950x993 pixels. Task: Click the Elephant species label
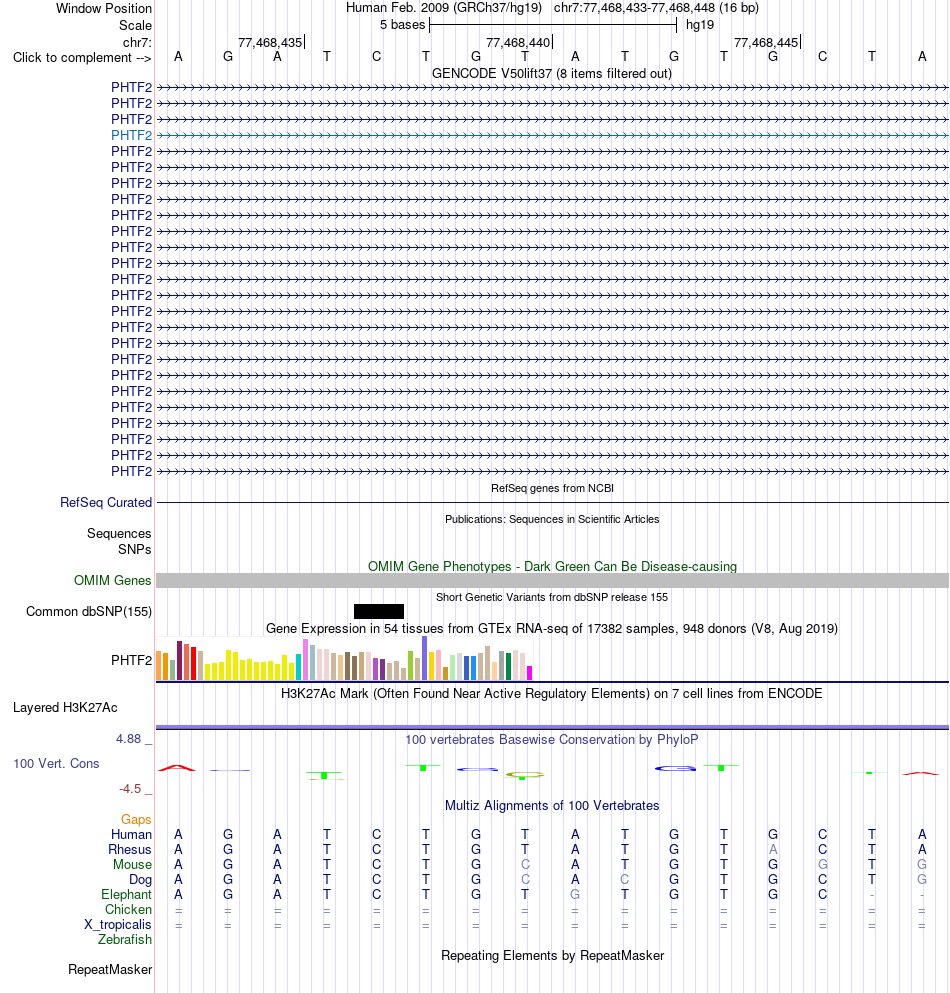coord(127,894)
